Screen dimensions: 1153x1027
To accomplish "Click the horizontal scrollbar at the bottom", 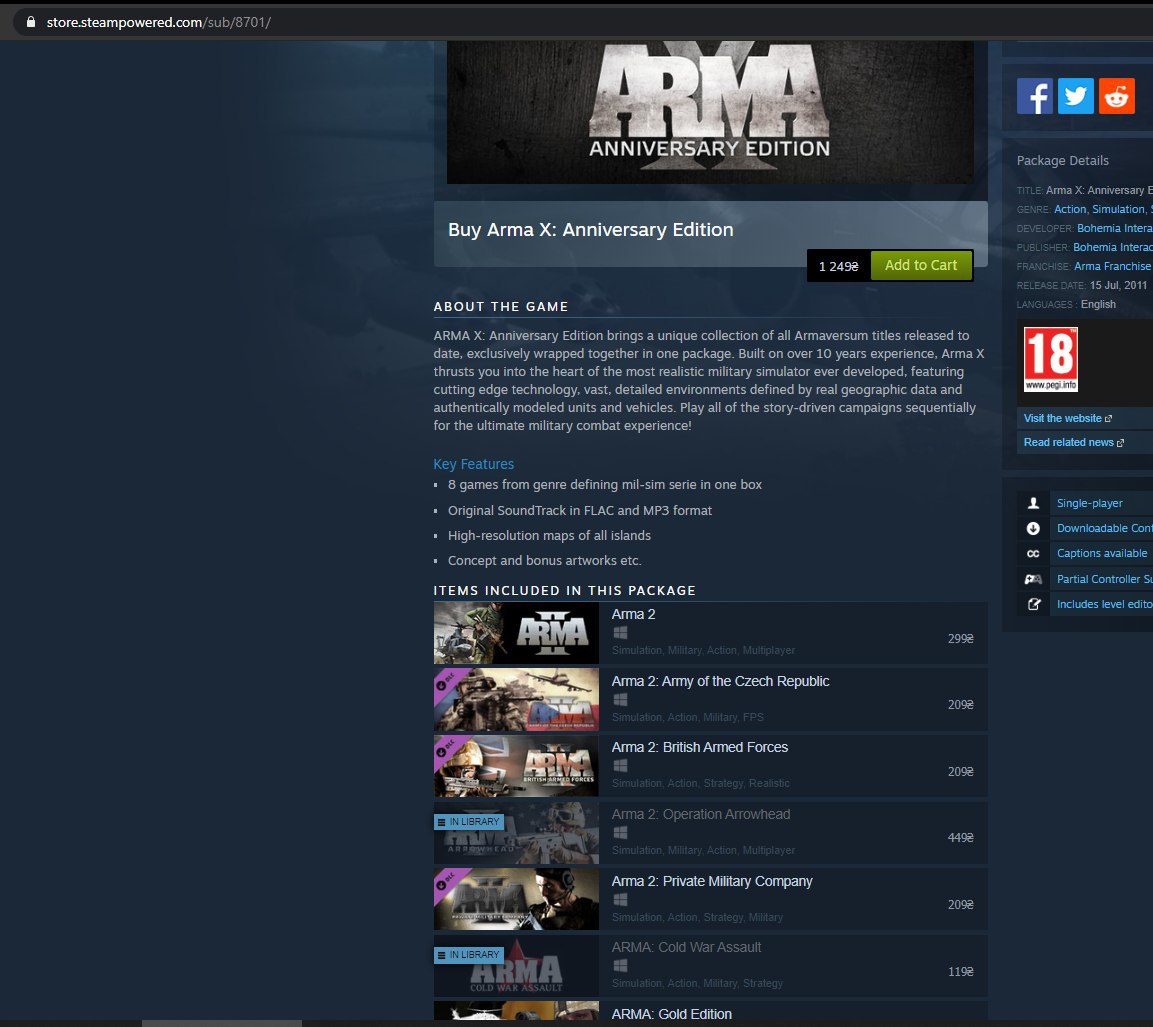I will [222, 1023].
